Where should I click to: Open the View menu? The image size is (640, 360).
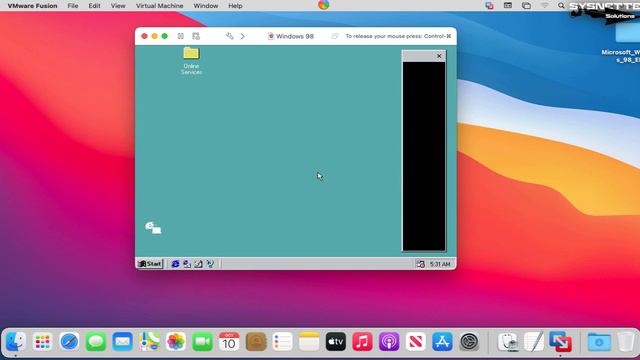click(118, 6)
